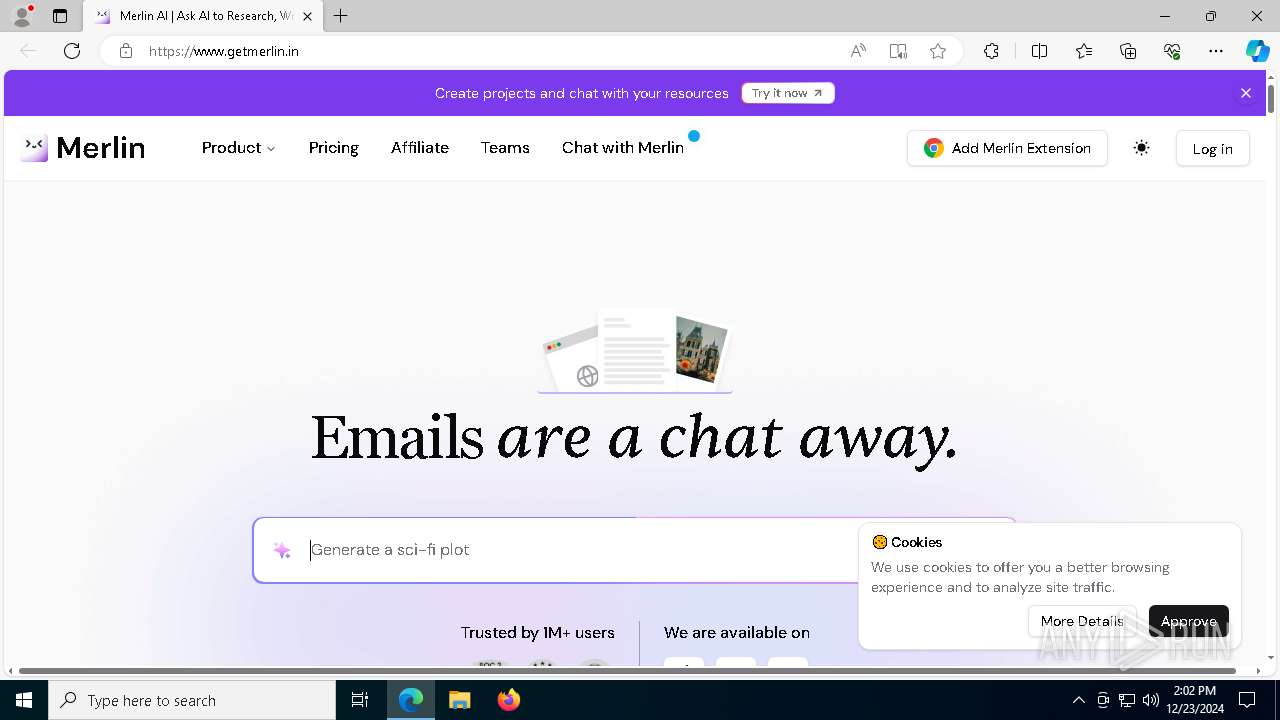This screenshot has height=720, width=1280.
Task: Toggle the light/dark theme sun icon
Action: [x=1141, y=148]
